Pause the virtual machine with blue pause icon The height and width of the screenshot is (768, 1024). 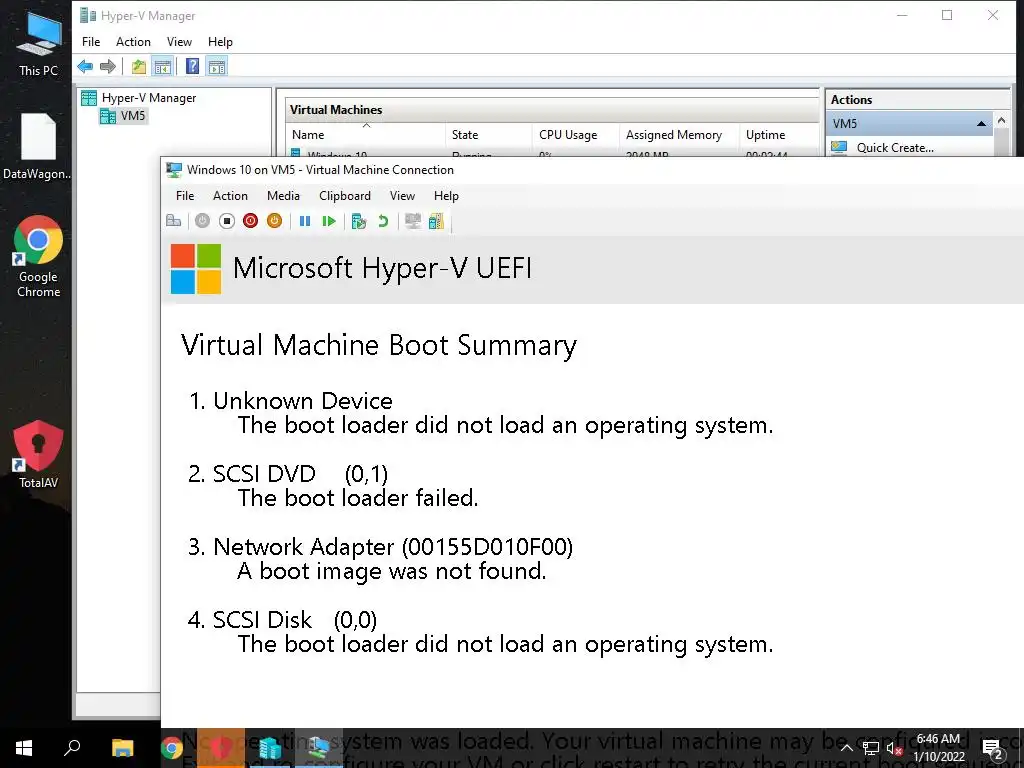305,221
